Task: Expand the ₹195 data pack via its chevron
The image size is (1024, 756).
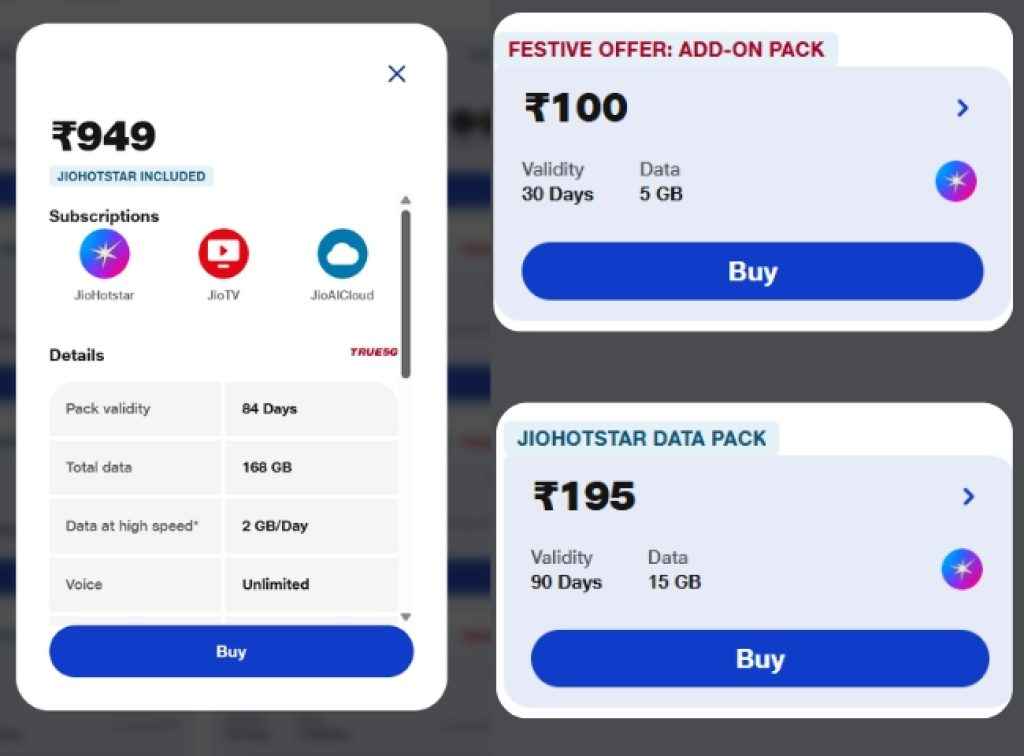Action: tap(967, 496)
